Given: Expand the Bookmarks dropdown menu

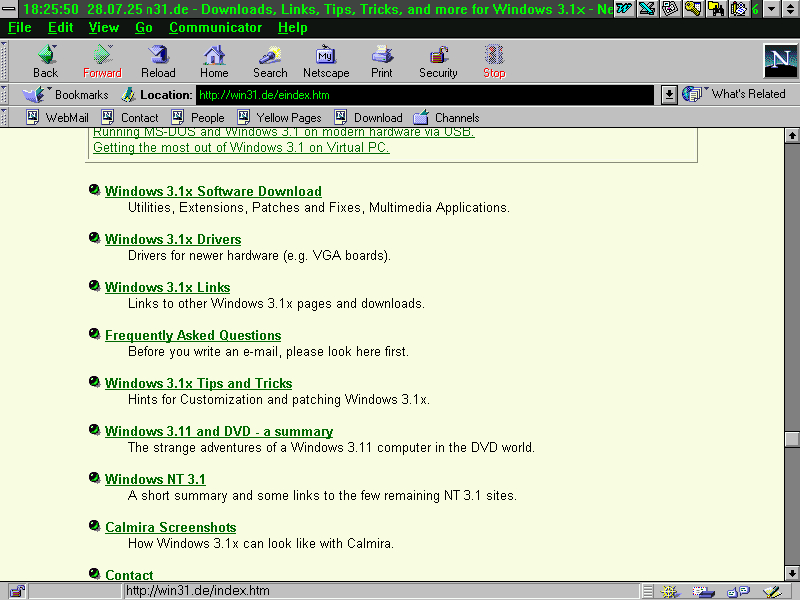Looking at the screenshot, I should (x=70, y=94).
